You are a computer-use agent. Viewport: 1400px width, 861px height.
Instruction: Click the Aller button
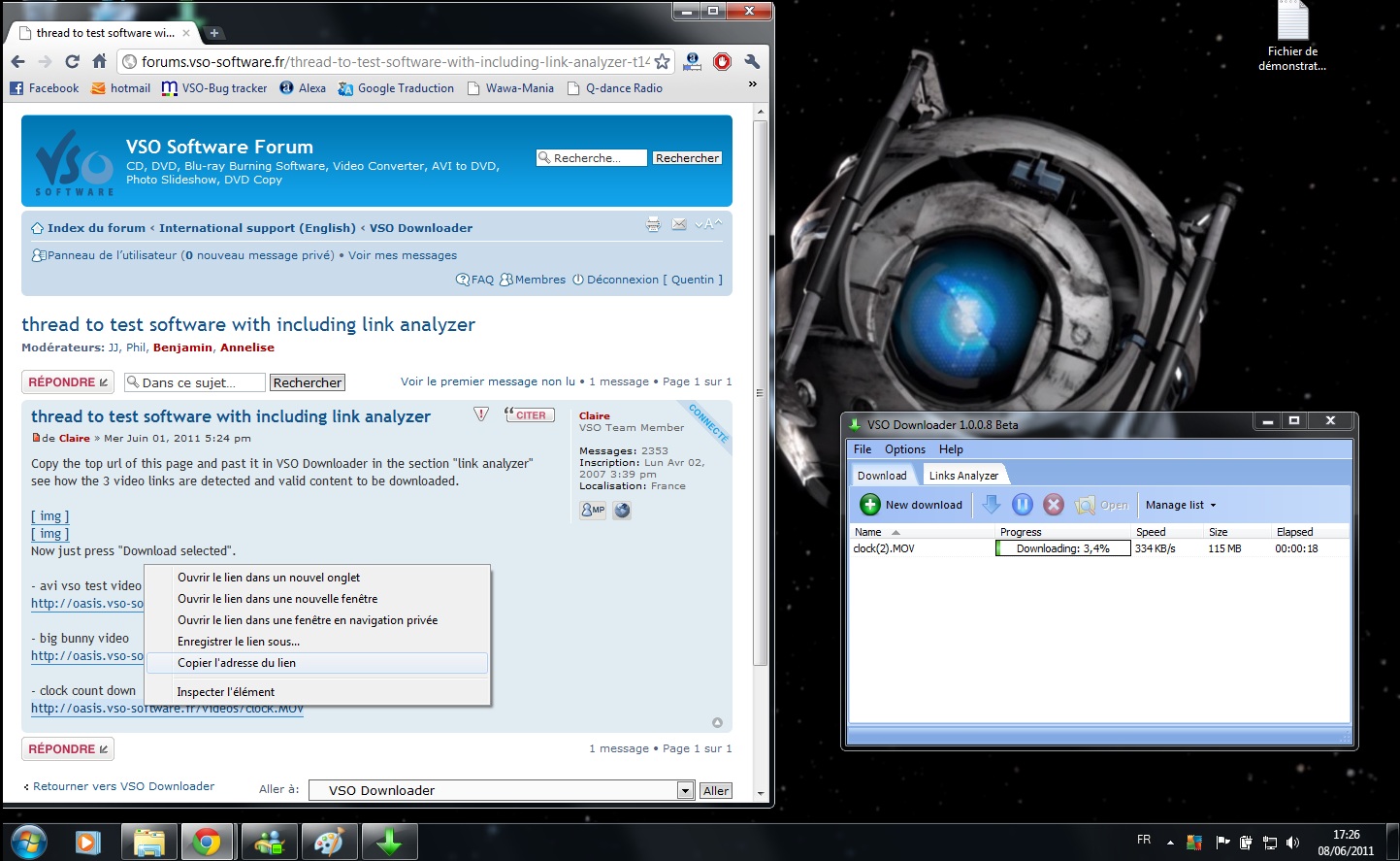click(x=716, y=790)
